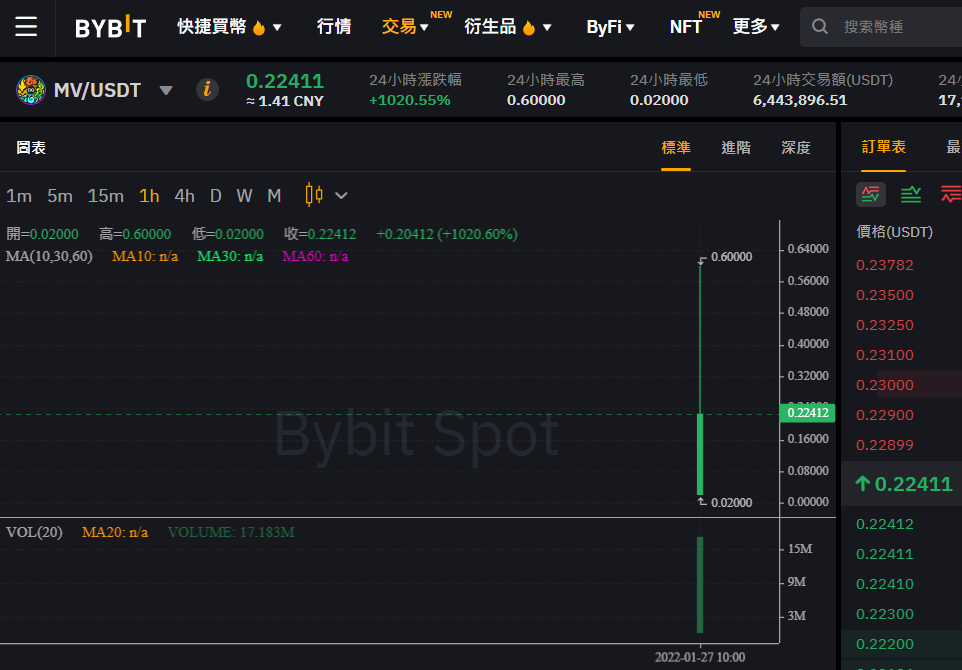Click MA(10,30,60) indicator label
The width and height of the screenshot is (962, 670).
click(x=49, y=256)
